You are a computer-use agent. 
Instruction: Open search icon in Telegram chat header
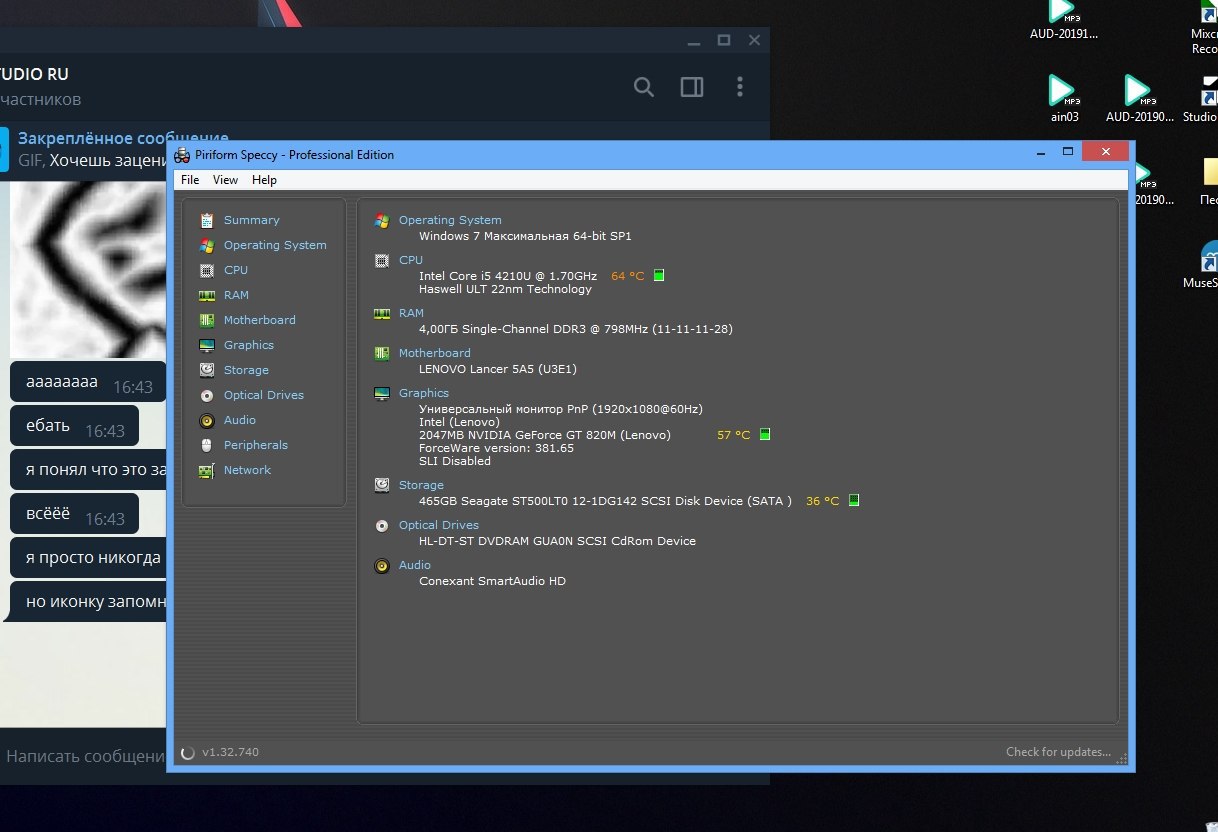[x=644, y=87]
